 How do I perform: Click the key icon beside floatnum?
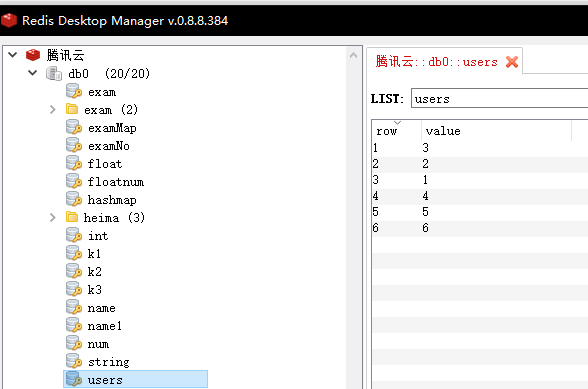point(74,181)
